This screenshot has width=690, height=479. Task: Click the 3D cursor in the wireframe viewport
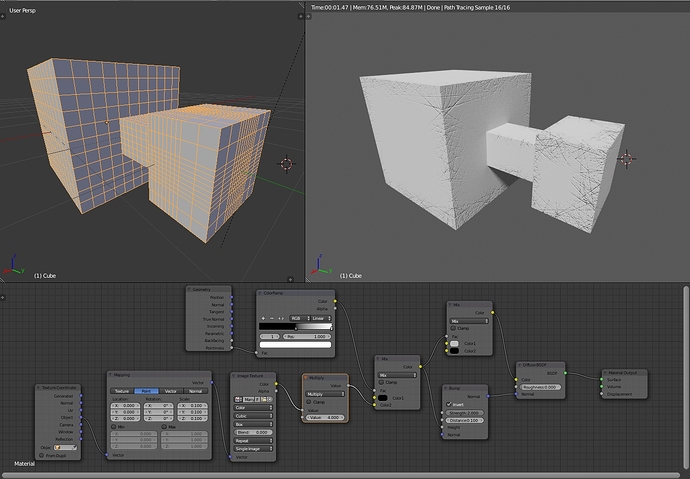click(x=286, y=164)
